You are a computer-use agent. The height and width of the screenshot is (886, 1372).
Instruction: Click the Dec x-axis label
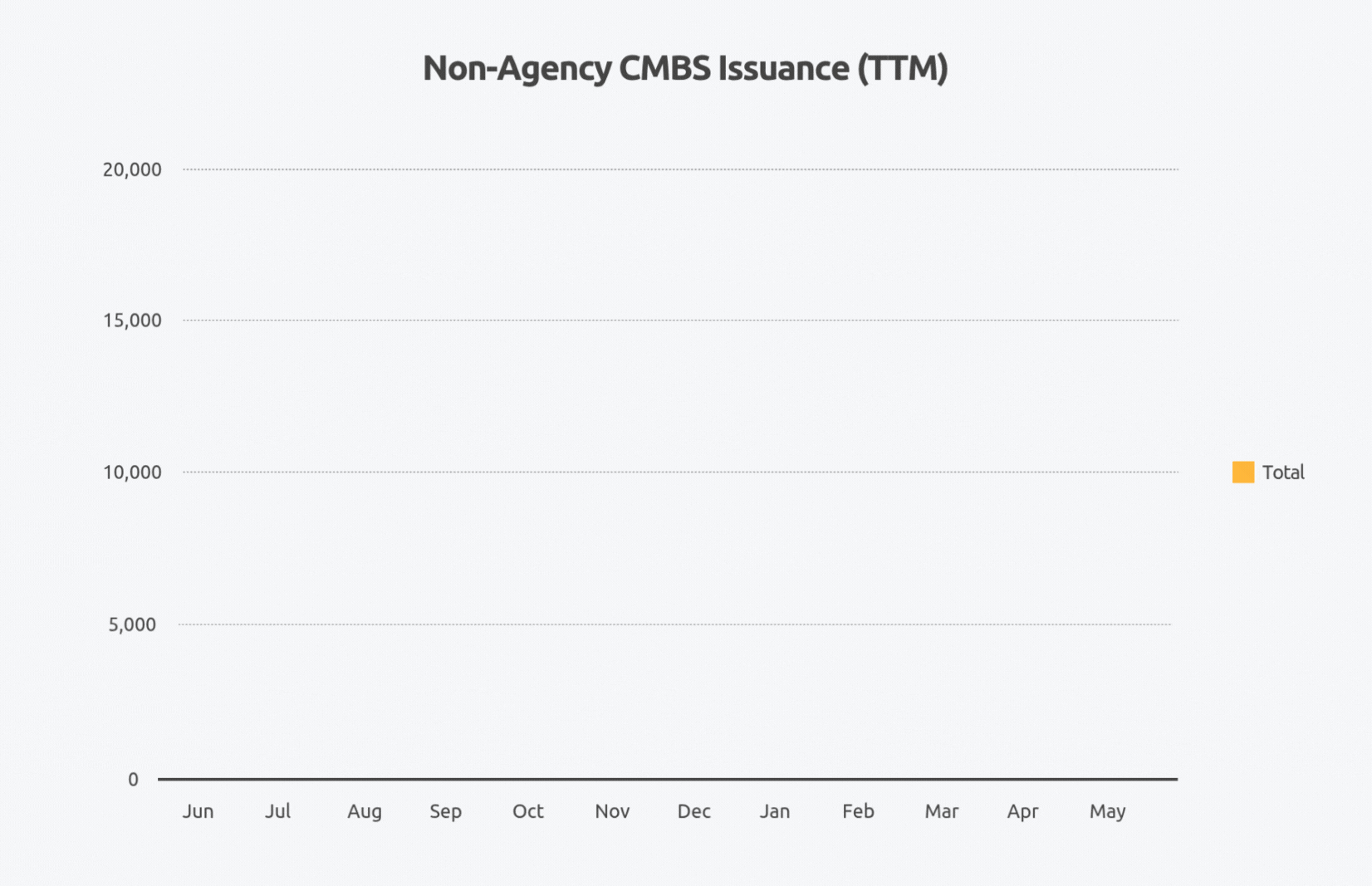point(694,811)
